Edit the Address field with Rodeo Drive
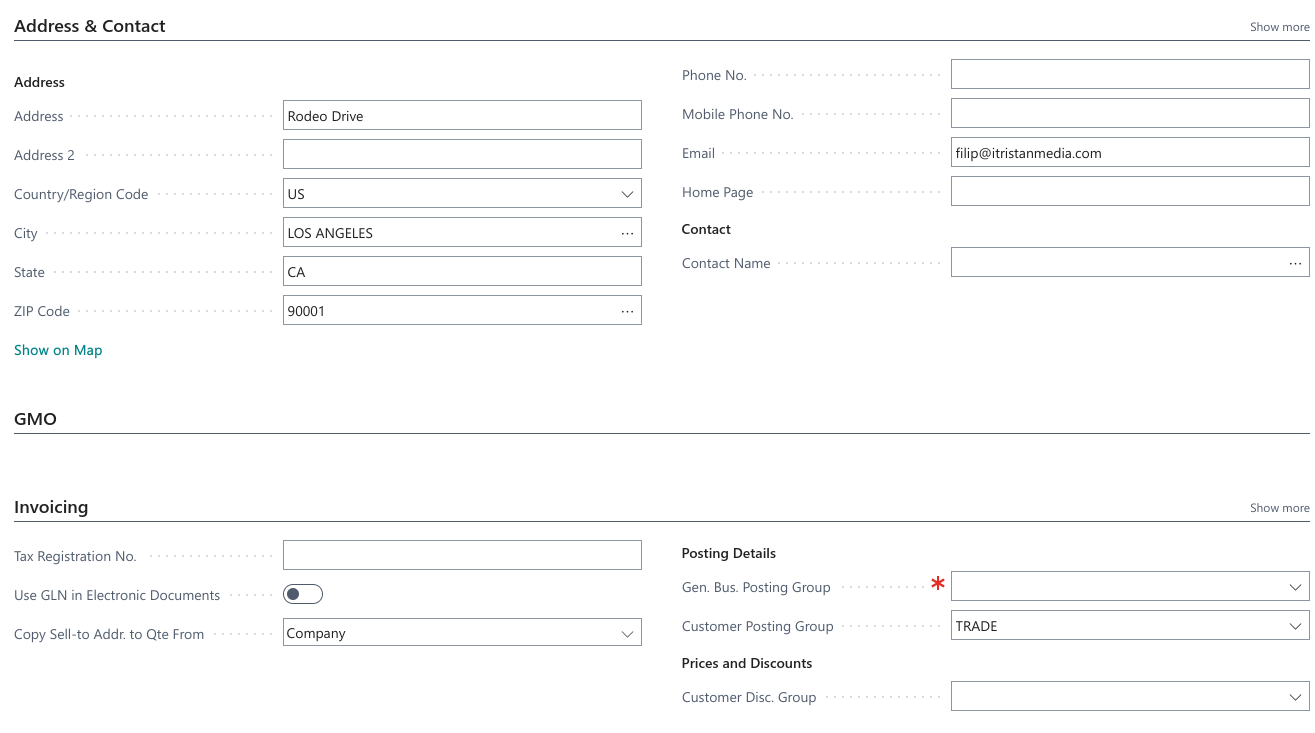Image resolution: width=1315 pixels, height=733 pixels. [462, 115]
